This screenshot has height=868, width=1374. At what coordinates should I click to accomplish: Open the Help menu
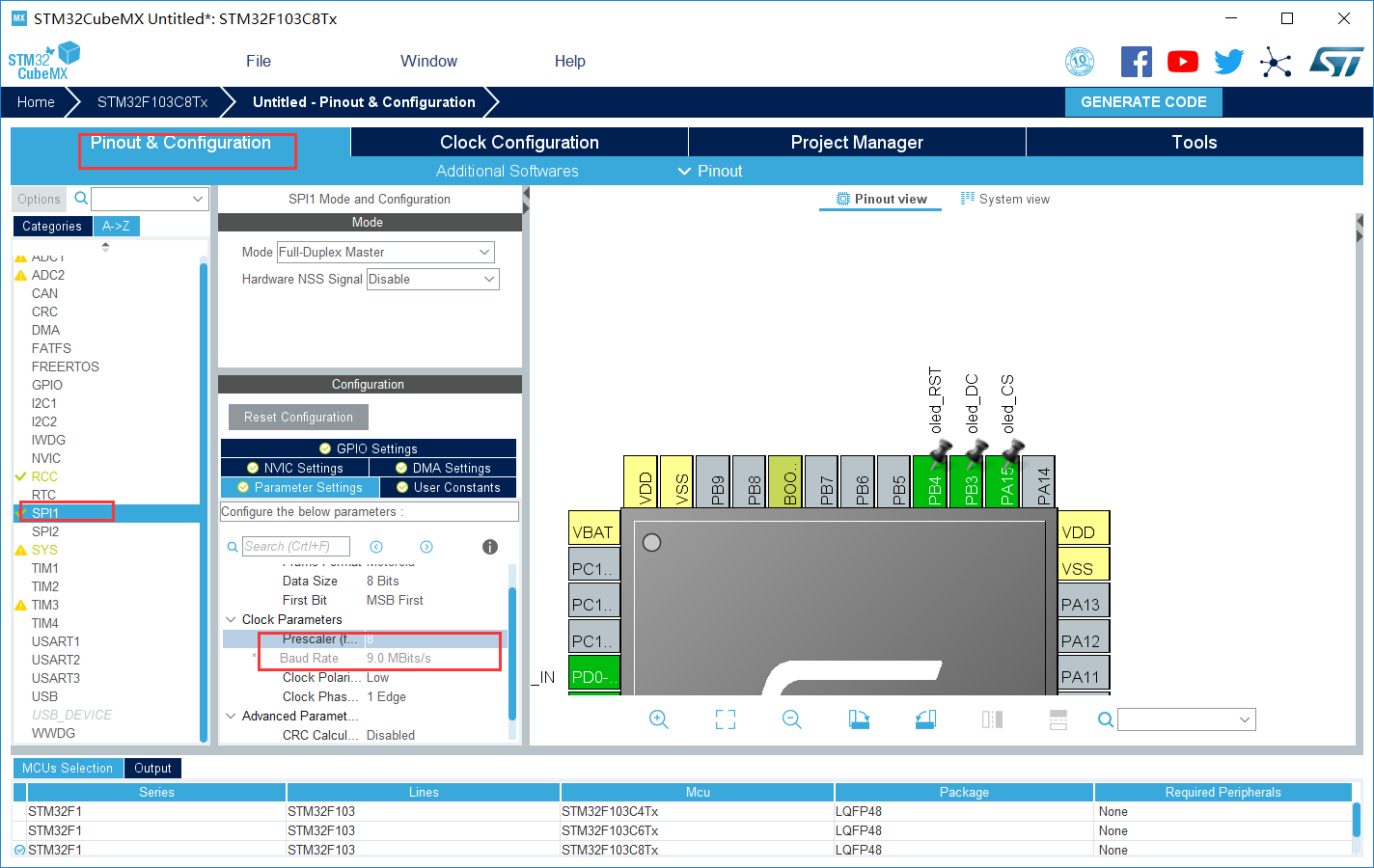click(570, 61)
